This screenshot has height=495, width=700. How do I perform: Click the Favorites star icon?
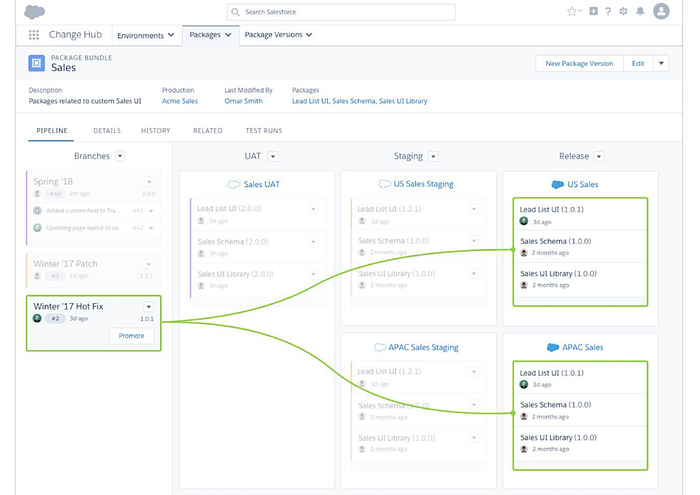tap(571, 12)
